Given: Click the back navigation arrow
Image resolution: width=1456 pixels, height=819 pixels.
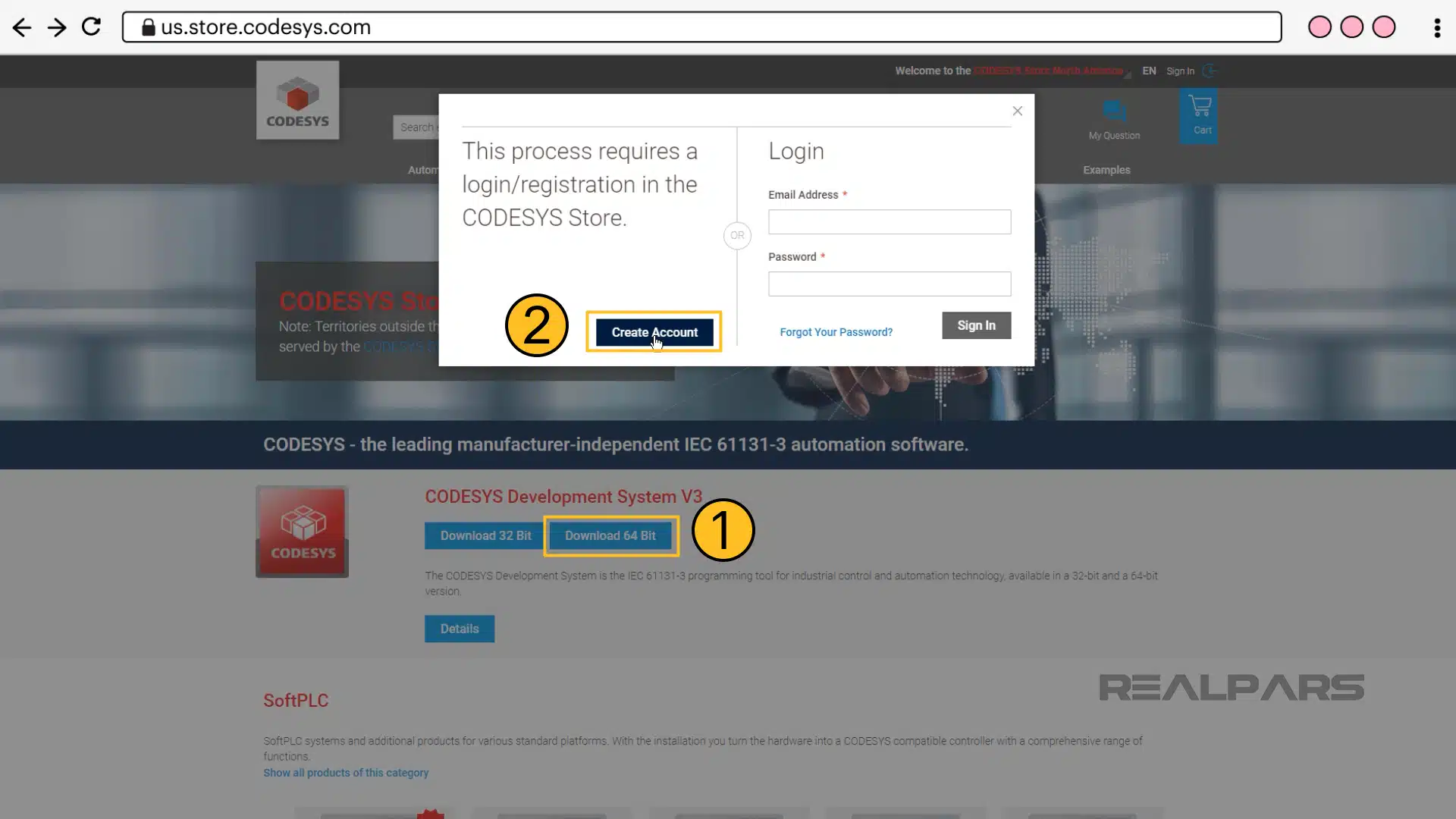Looking at the screenshot, I should click(x=22, y=27).
